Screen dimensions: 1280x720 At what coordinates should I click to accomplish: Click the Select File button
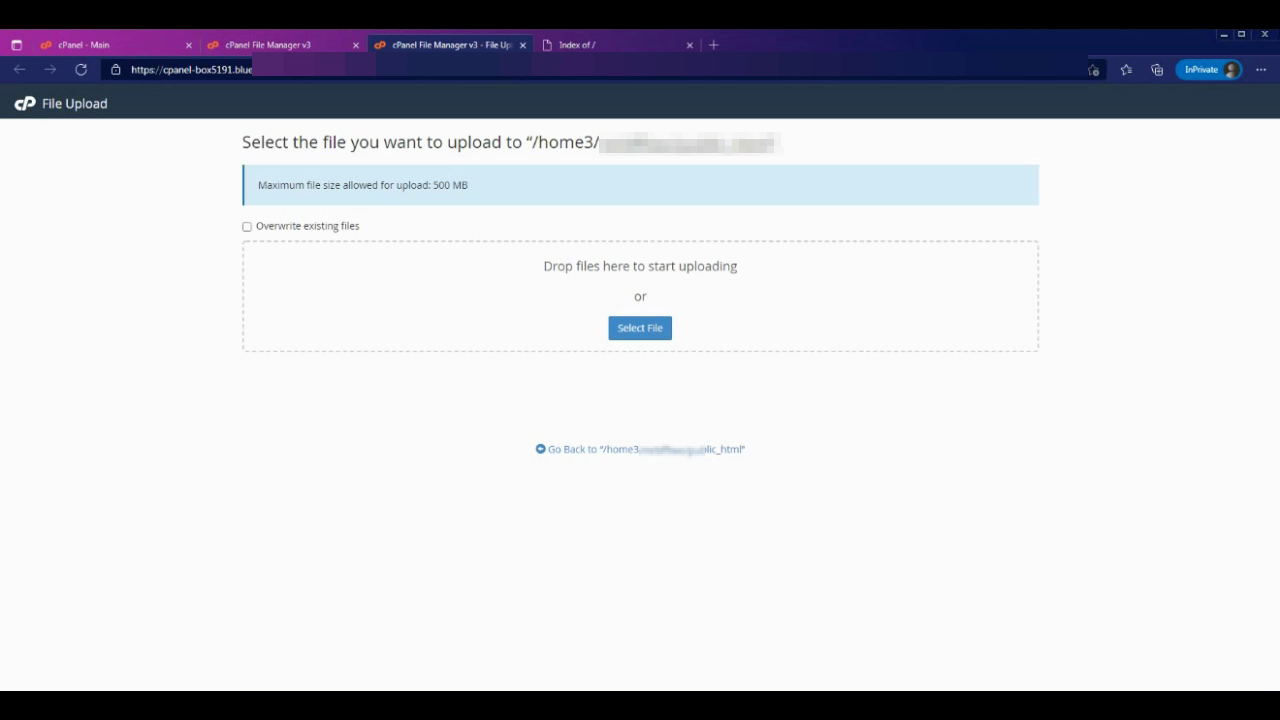640,328
